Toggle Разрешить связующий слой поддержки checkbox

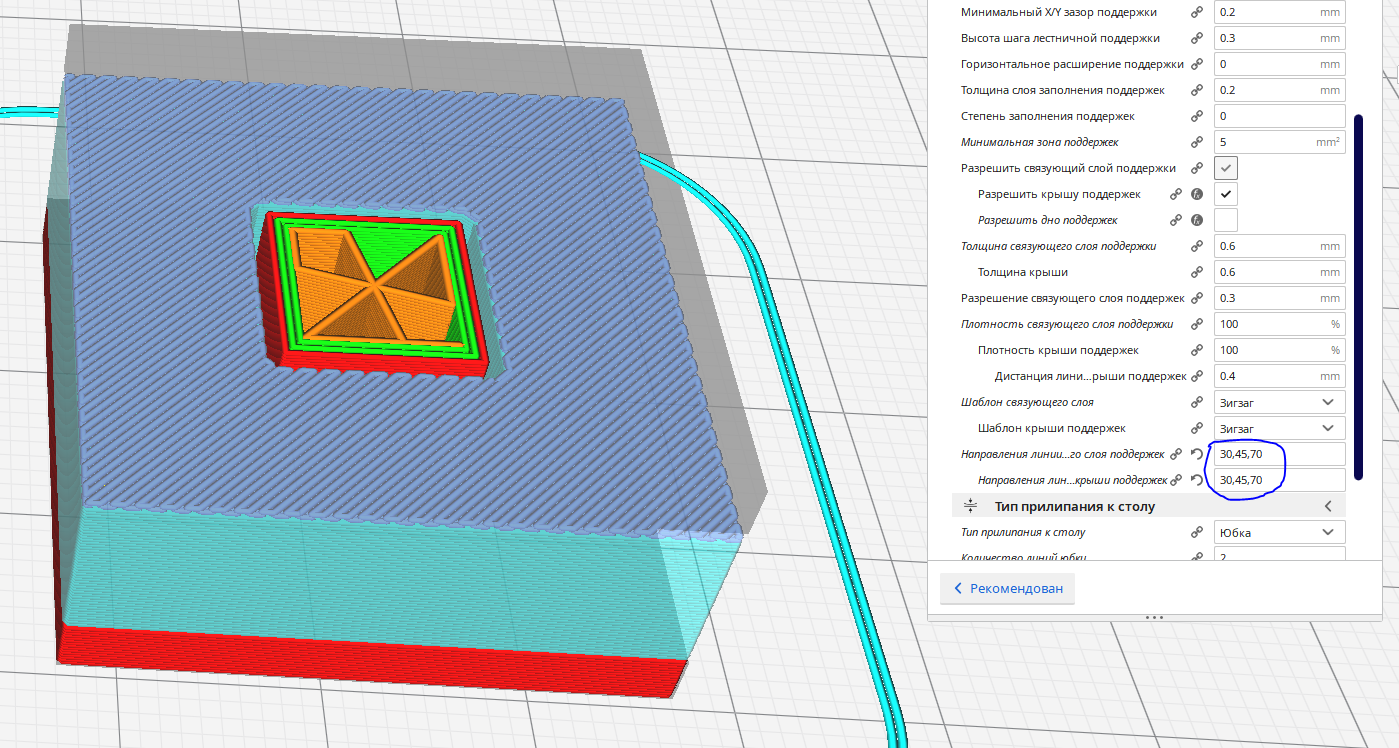click(x=1226, y=168)
